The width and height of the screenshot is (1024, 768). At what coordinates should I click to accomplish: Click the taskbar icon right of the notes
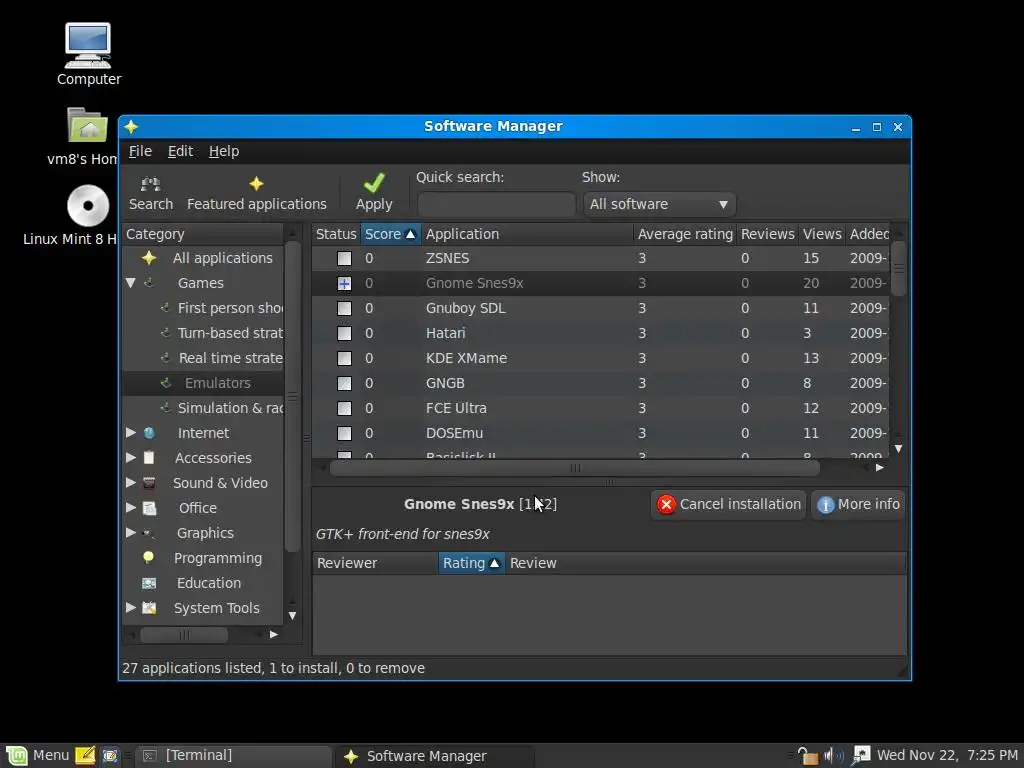[x=110, y=756]
